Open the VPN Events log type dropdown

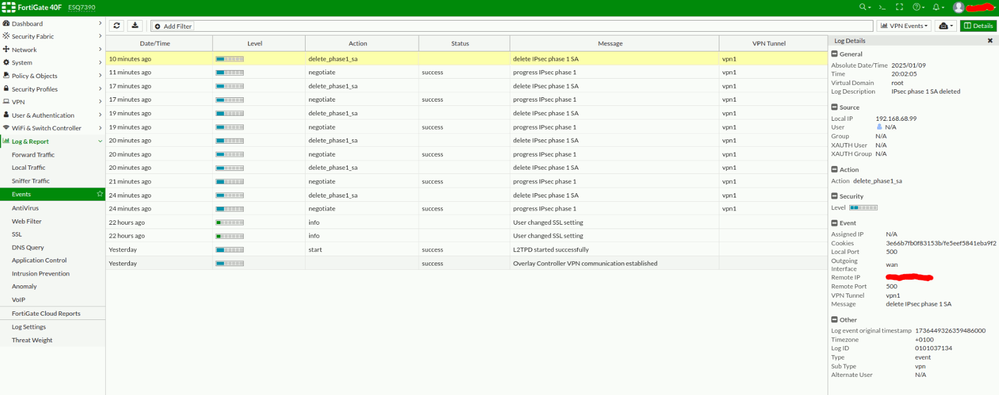pos(904,25)
